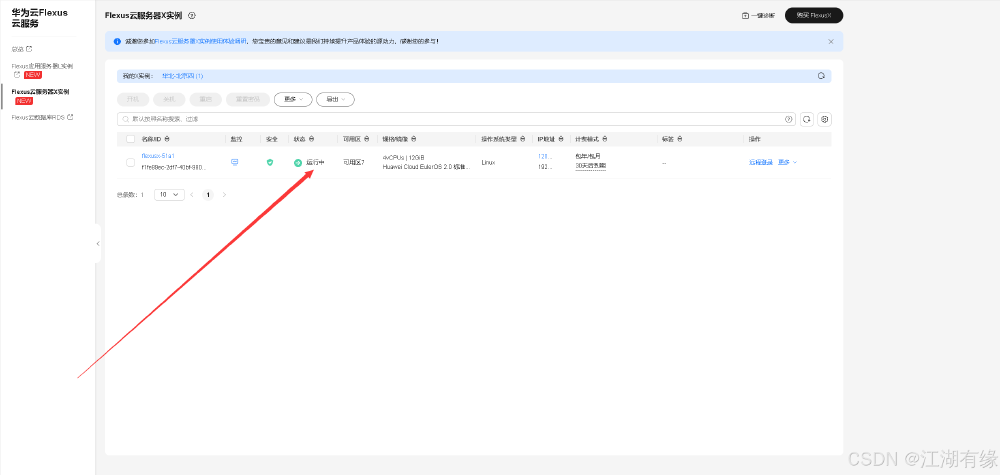Close the blue info notification banner
The image size is (1000, 475).
tap(830, 41)
